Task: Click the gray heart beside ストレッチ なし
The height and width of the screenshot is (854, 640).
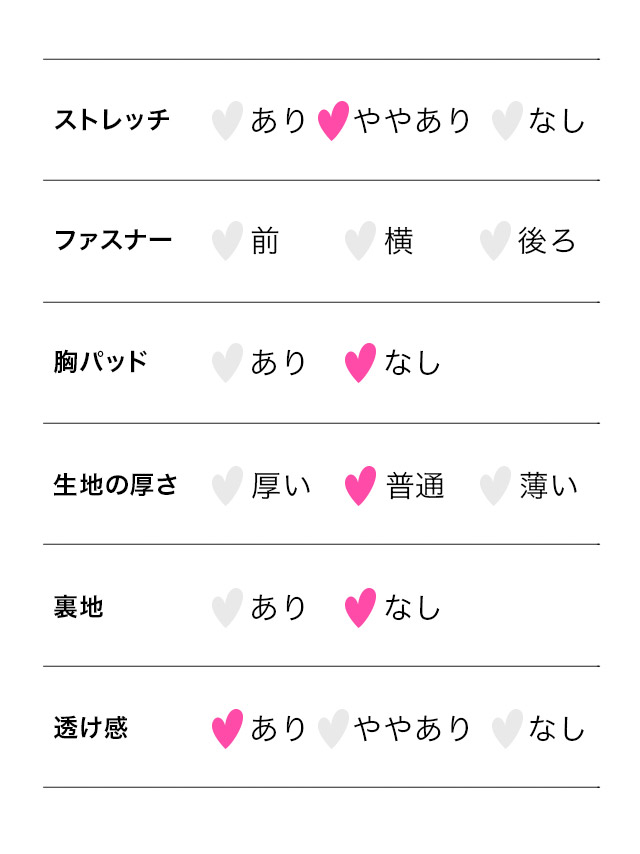Action: (x=507, y=121)
